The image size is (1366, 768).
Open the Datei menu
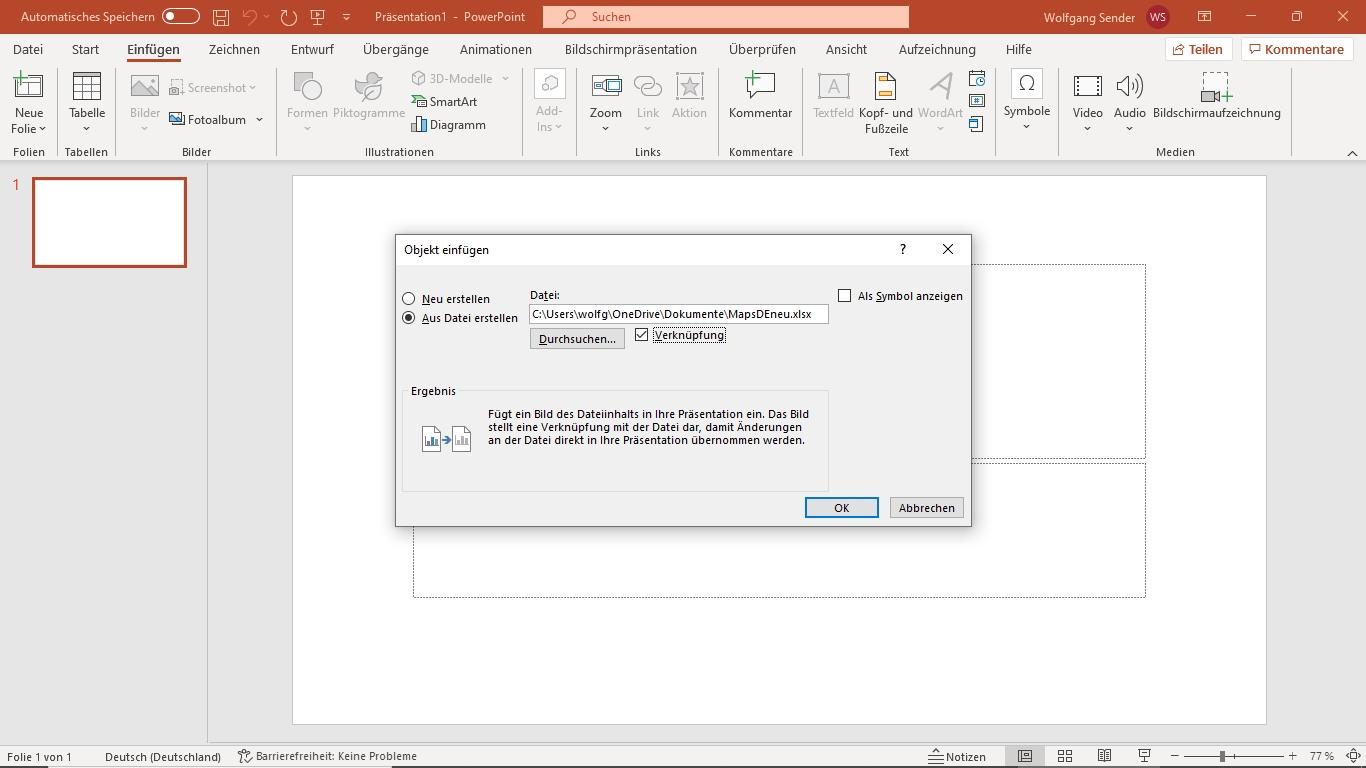pyautogui.click(x=28, y=49)
